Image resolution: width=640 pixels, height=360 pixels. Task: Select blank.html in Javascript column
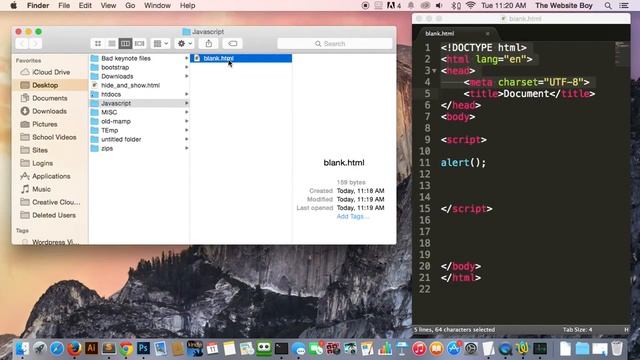(241, 58)
